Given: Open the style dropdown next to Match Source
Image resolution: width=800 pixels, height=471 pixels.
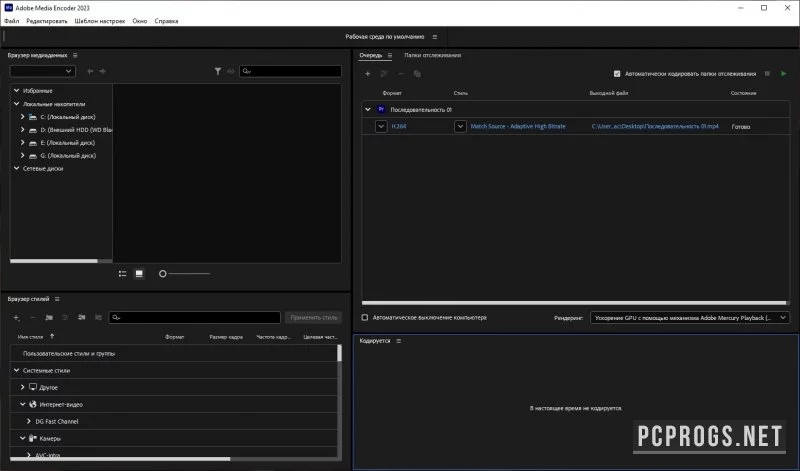Looking at the screenshot, I should (x=460, y=126).
